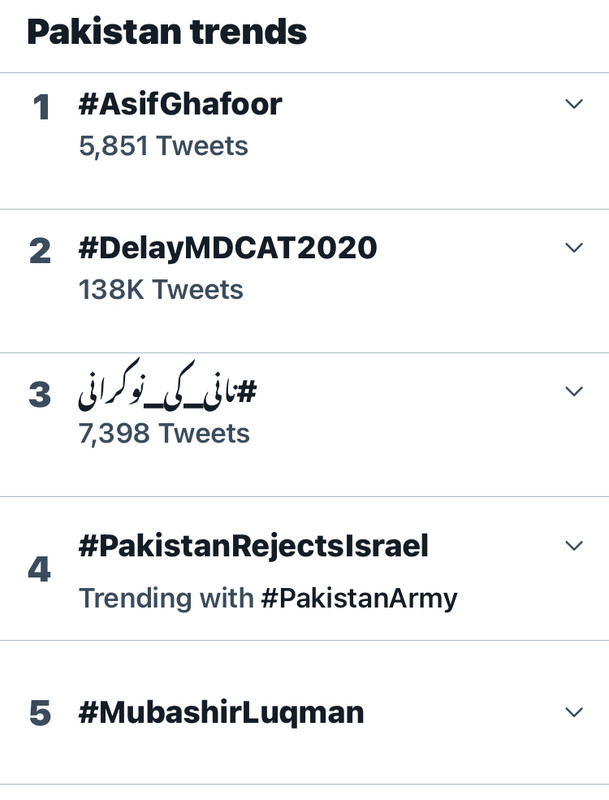Image resolution: width=609 pixels, height=800 pixels.
Task: Open the chevron menu for #MubashirLuqman
Action: (x=573, y=712)
